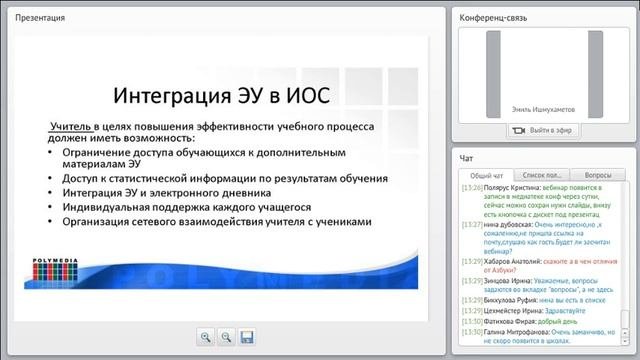Open the Вопросы tab
Viewport: 640px width, 360px height.
pos(598,175)
